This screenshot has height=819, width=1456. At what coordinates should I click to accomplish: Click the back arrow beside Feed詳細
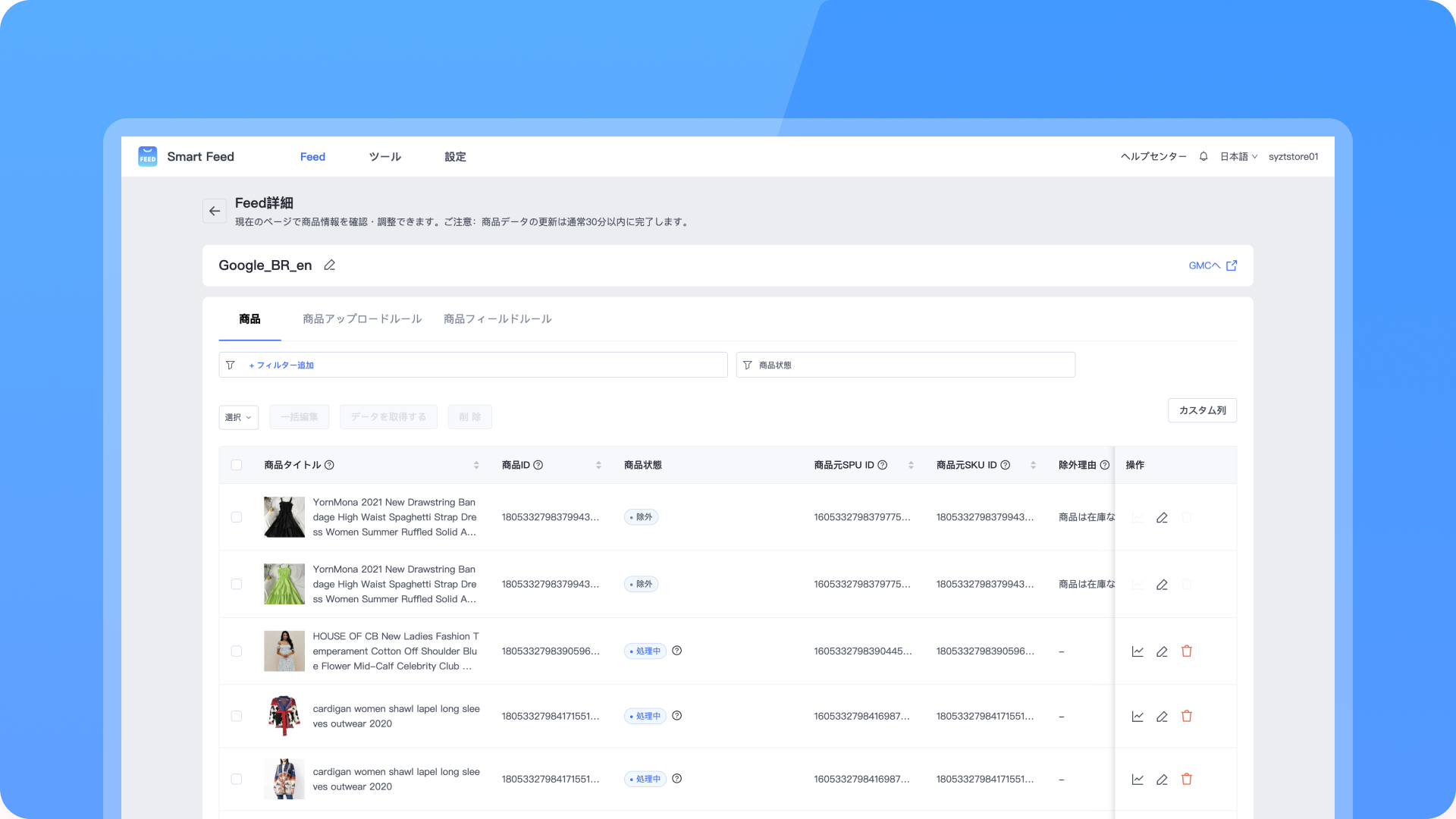click(x=215, y=211)
